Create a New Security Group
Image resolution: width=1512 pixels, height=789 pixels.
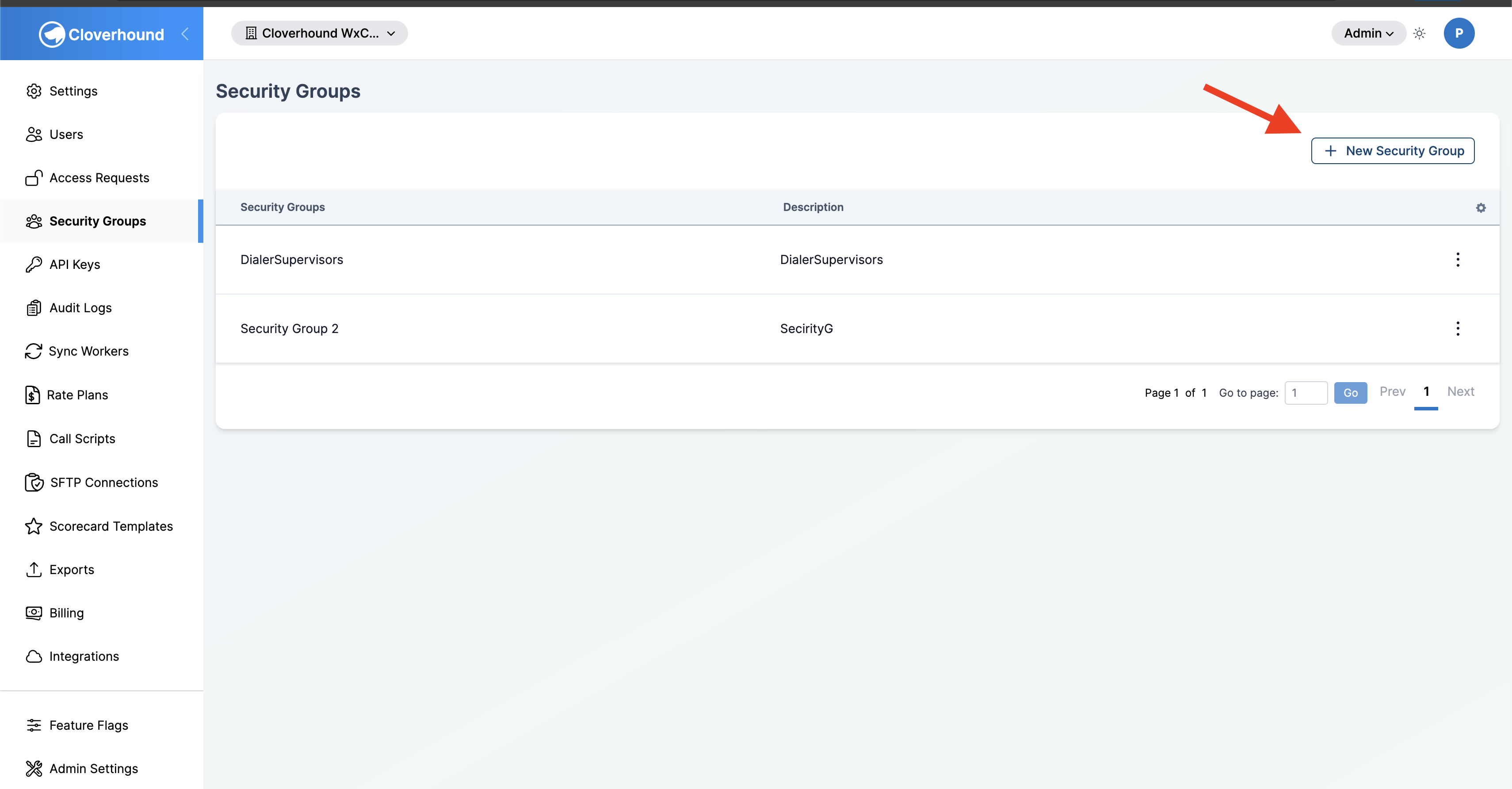click(x=1392, y=151)
